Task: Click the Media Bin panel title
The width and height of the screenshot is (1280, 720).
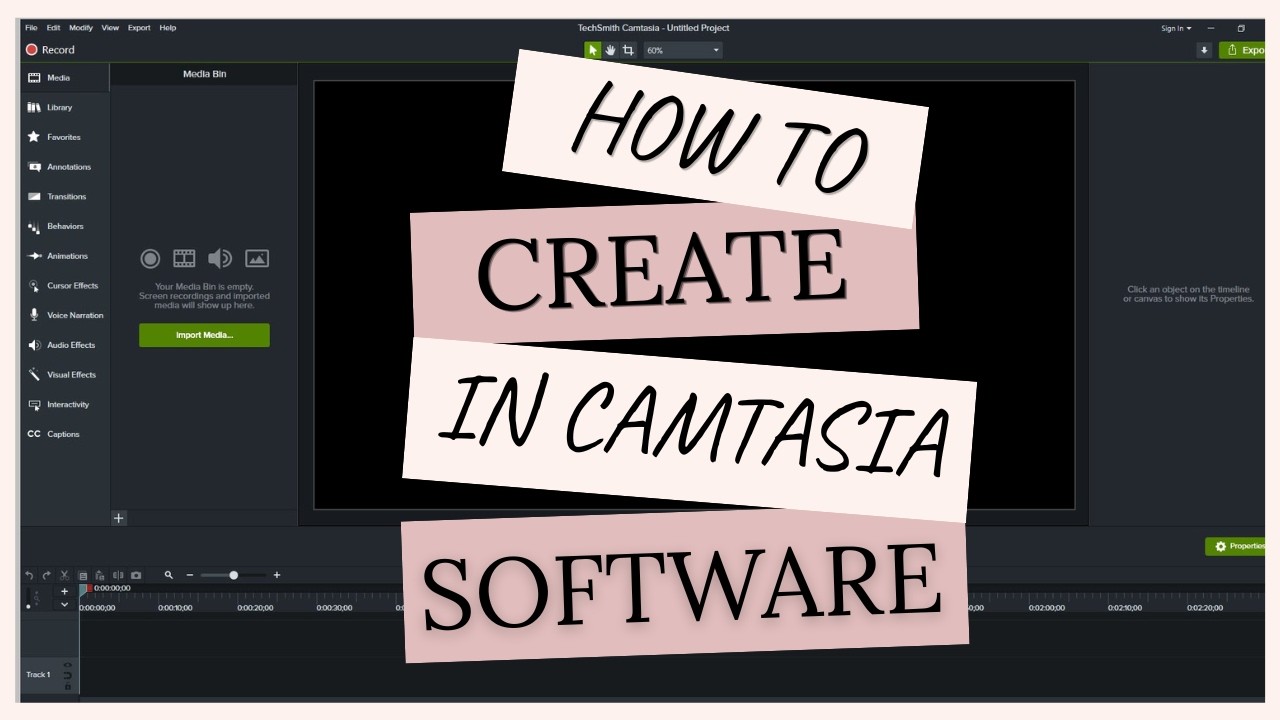Action: pyautogui.click(x=204, y=74)
